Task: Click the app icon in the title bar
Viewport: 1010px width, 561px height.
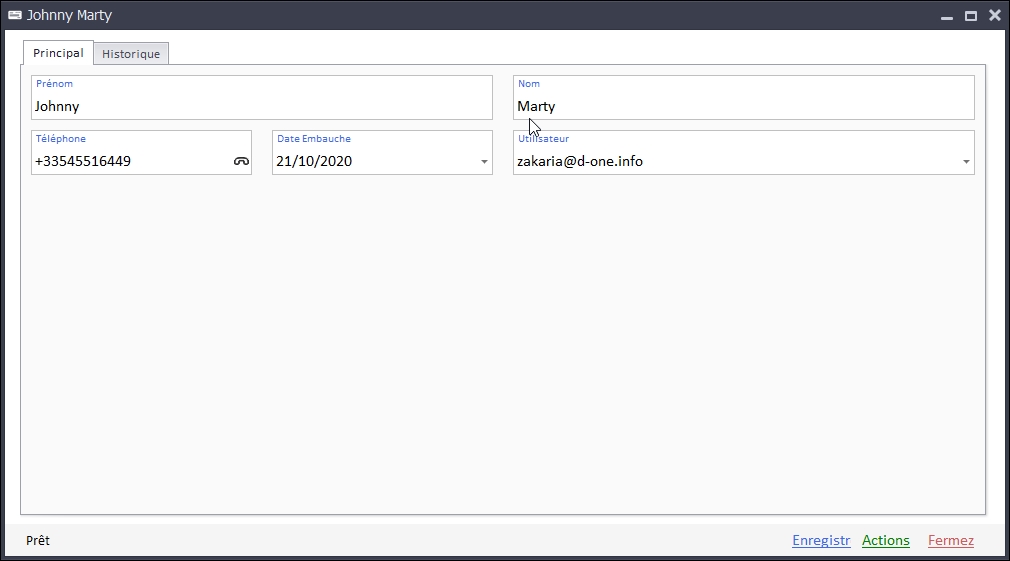Action: tap(14, 15)
